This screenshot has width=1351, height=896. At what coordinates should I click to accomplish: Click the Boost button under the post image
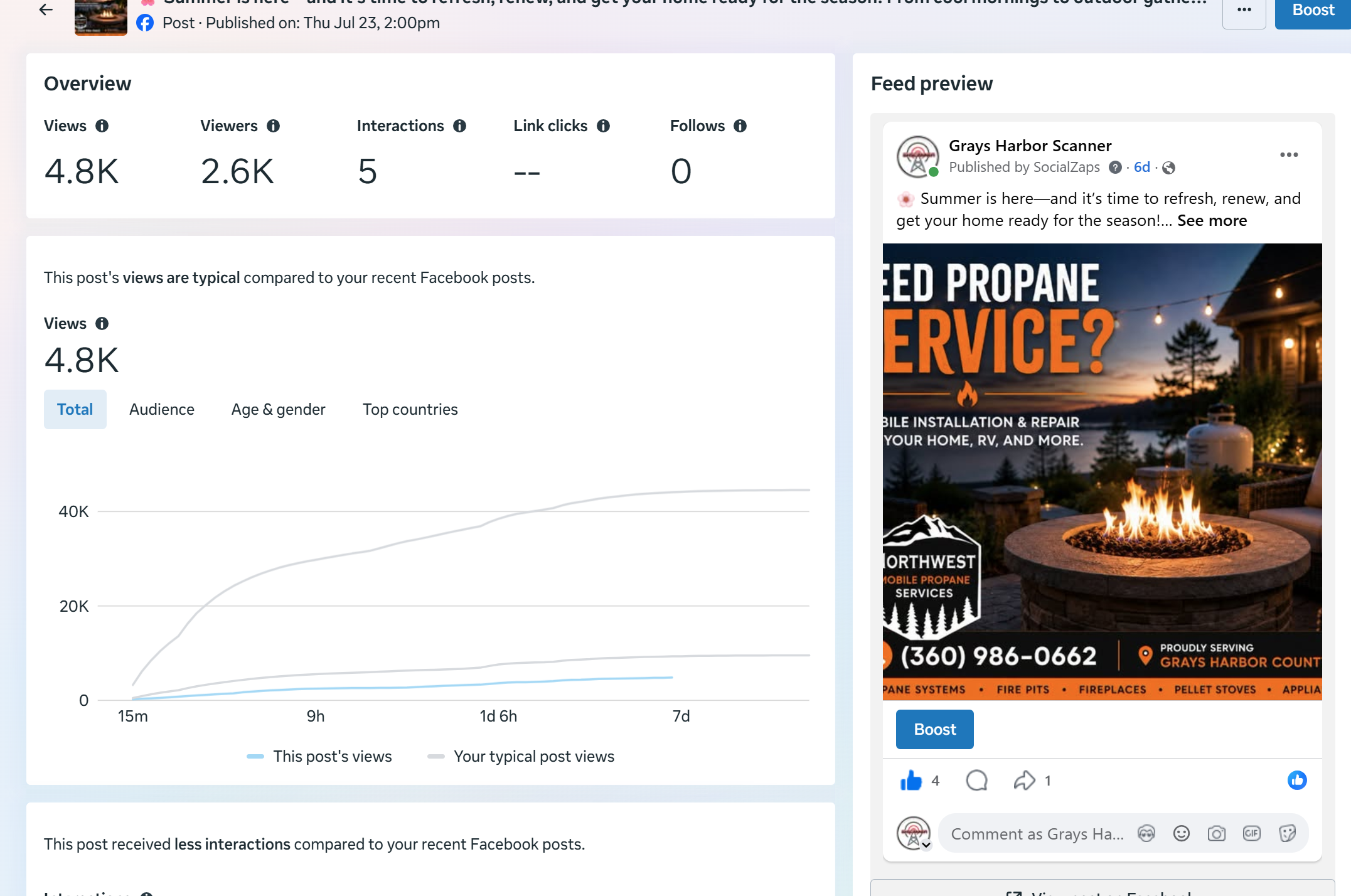935,730
